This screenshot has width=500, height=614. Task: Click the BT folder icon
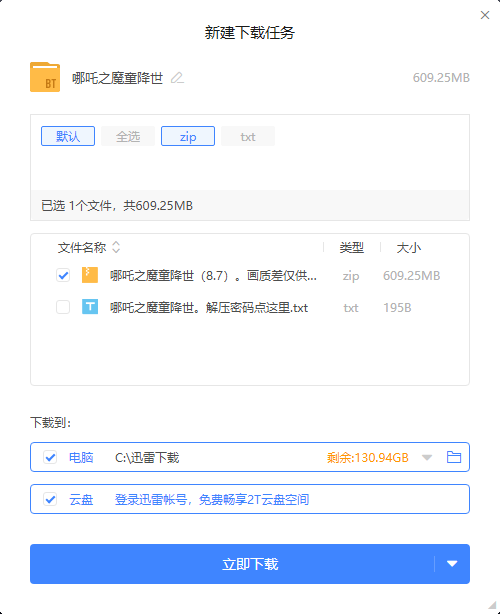click(x=45, y=77)
